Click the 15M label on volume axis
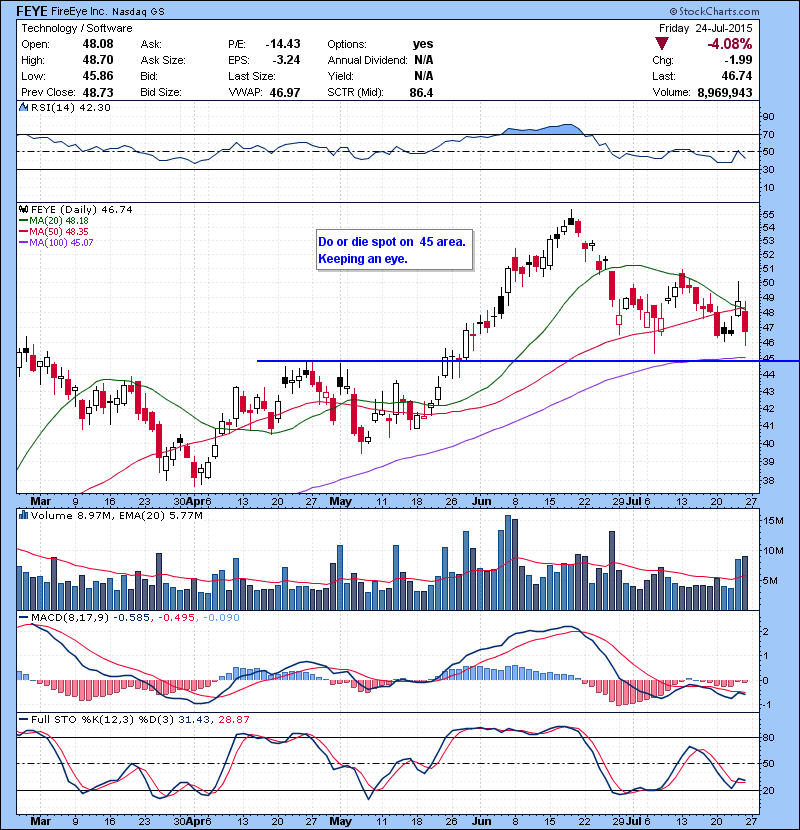This screenshot has width=800, height=830. 773,521
